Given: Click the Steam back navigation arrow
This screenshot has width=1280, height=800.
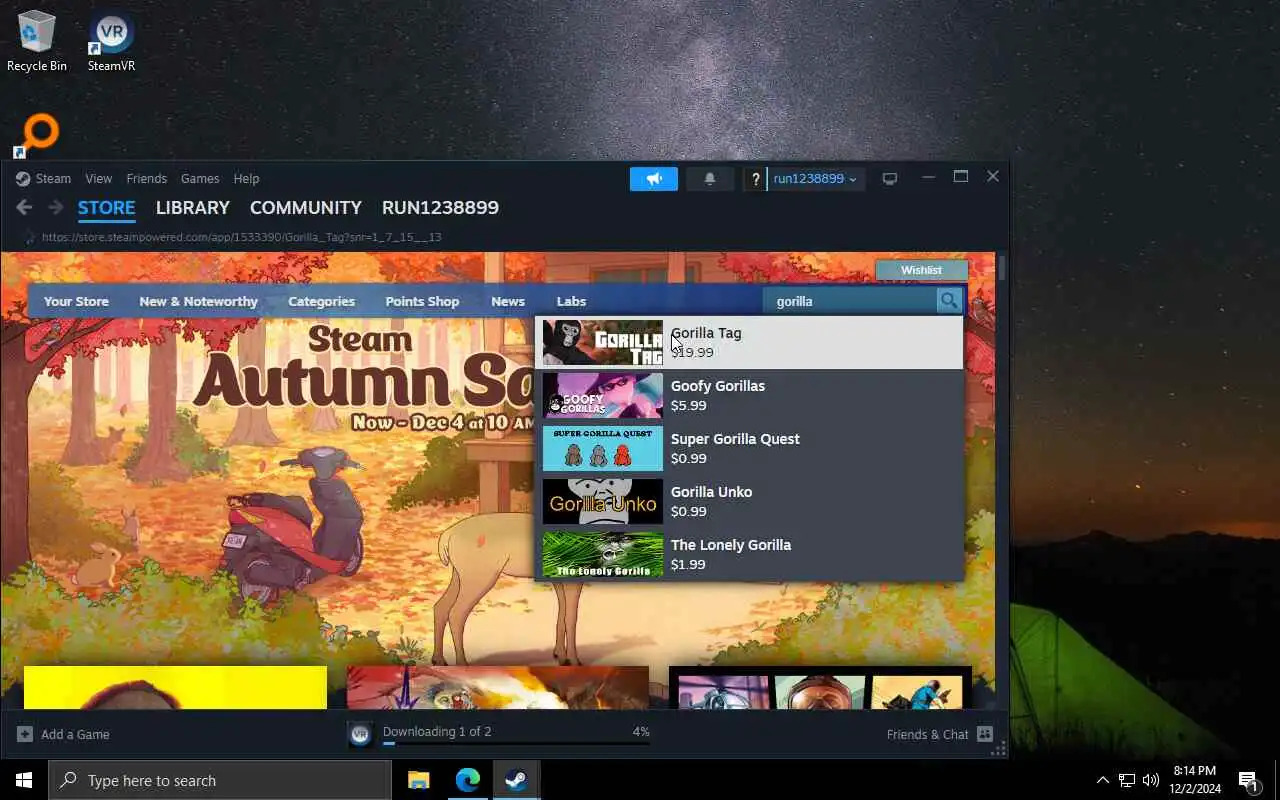Looking at the screenshot, I should click(25, 207).
